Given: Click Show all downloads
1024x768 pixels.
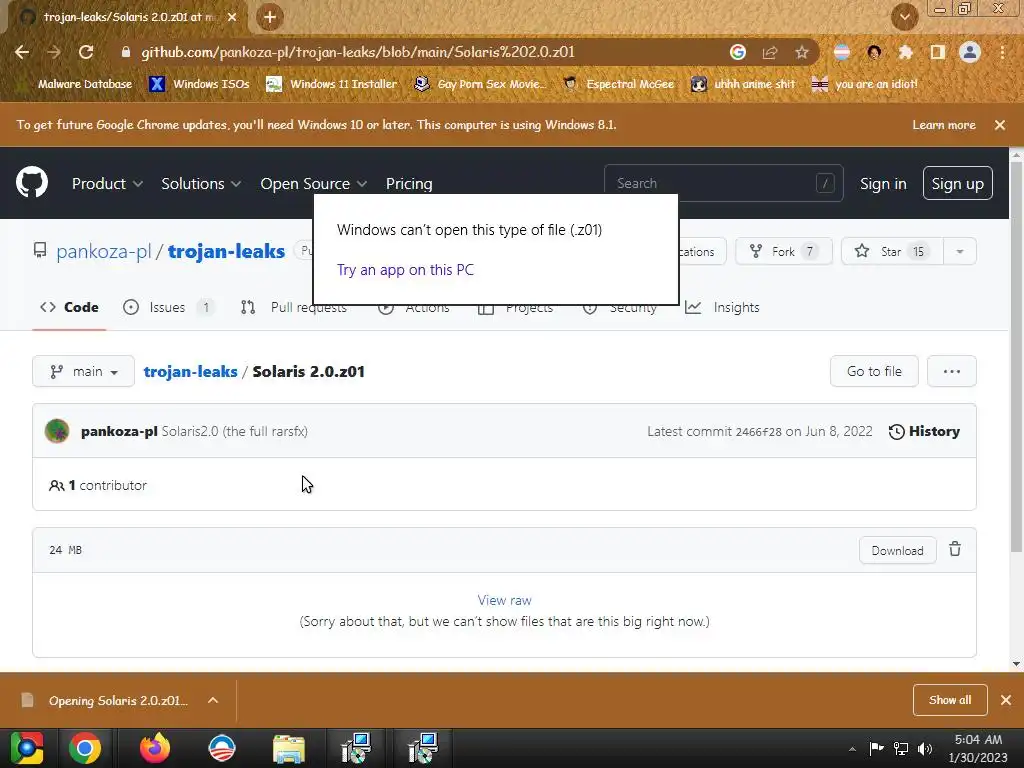Looking at the screenshot, I should [950, 700].
